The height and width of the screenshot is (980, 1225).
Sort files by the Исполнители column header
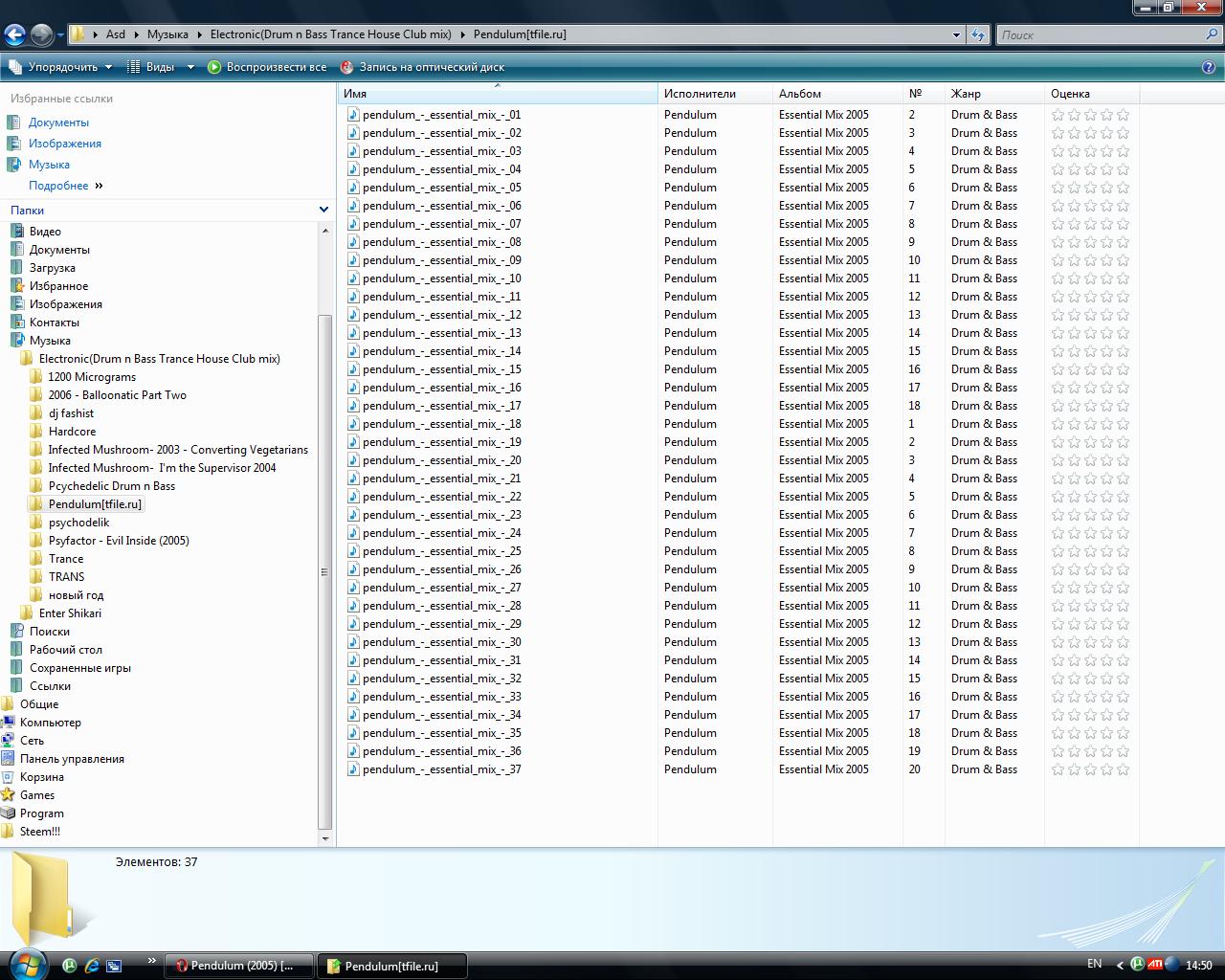(x=715, y=94)
